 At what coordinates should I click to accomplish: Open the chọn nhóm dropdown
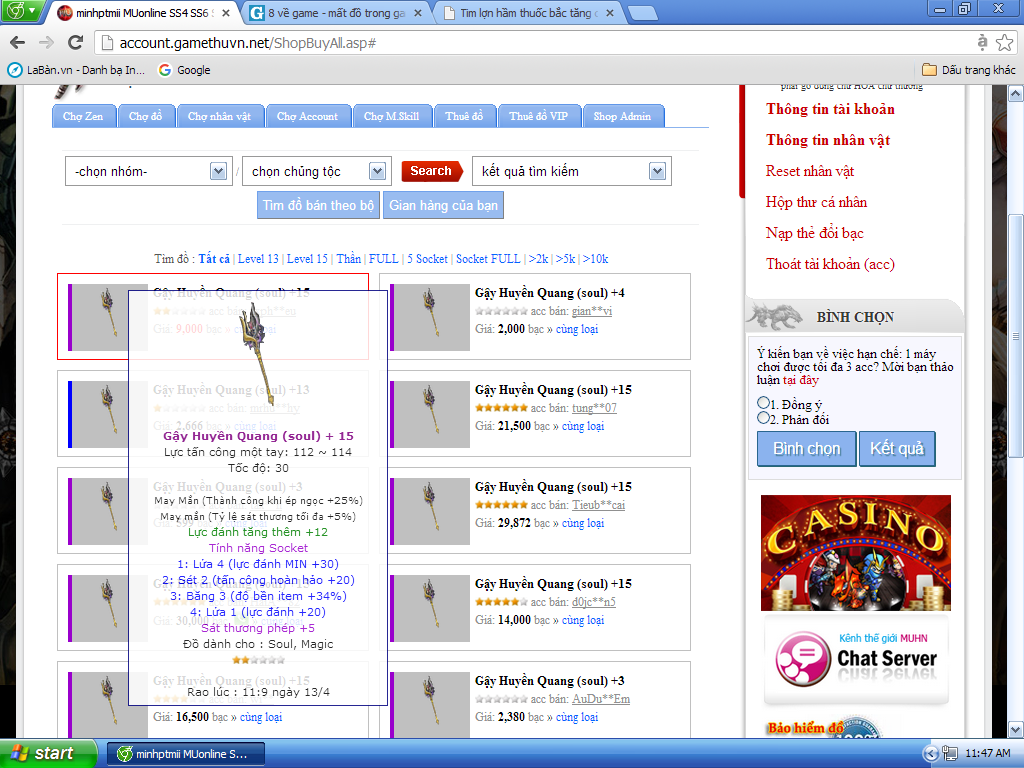click(x=149, y=171)
